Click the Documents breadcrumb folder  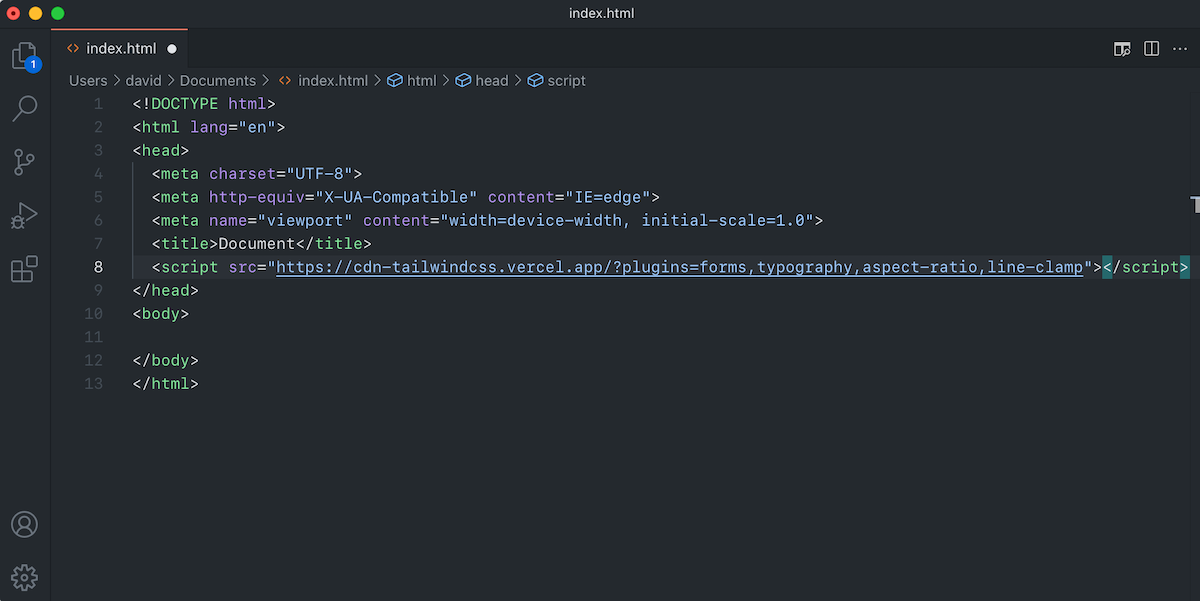217,80
